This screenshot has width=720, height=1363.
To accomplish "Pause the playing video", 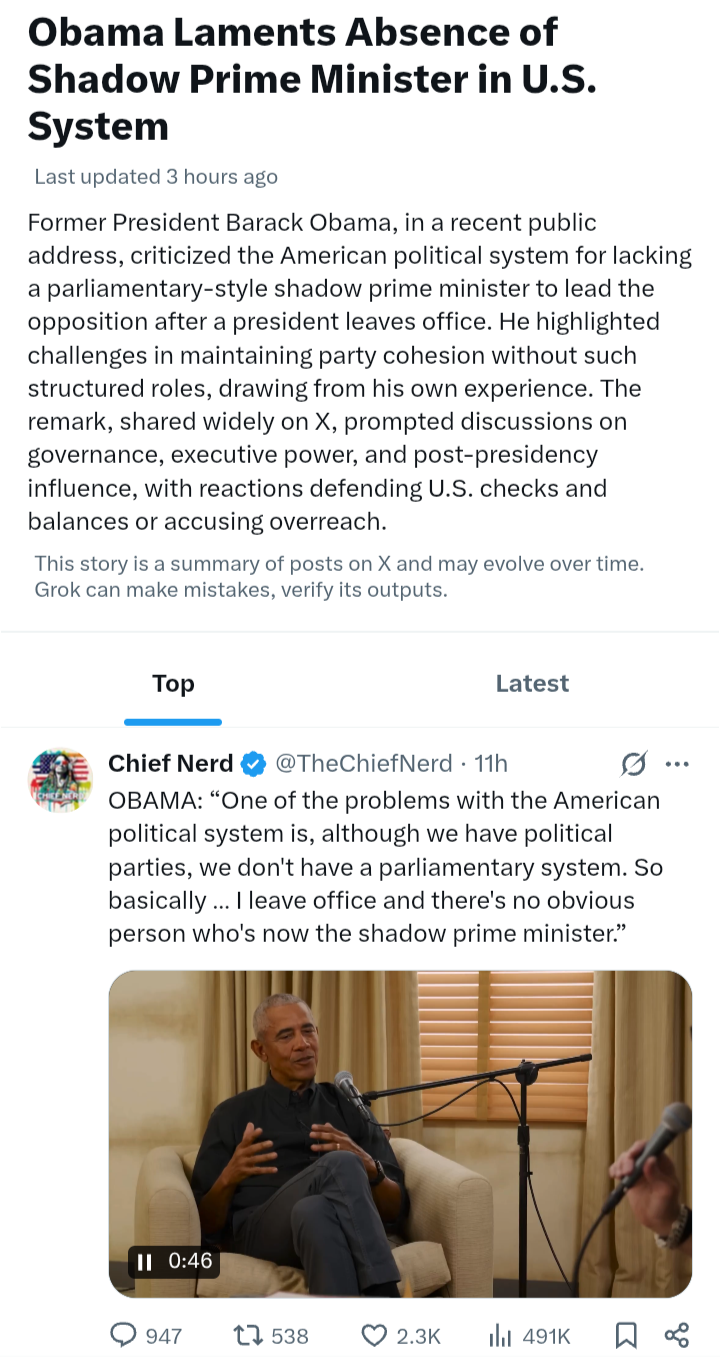I will [x=145, y=1261].
